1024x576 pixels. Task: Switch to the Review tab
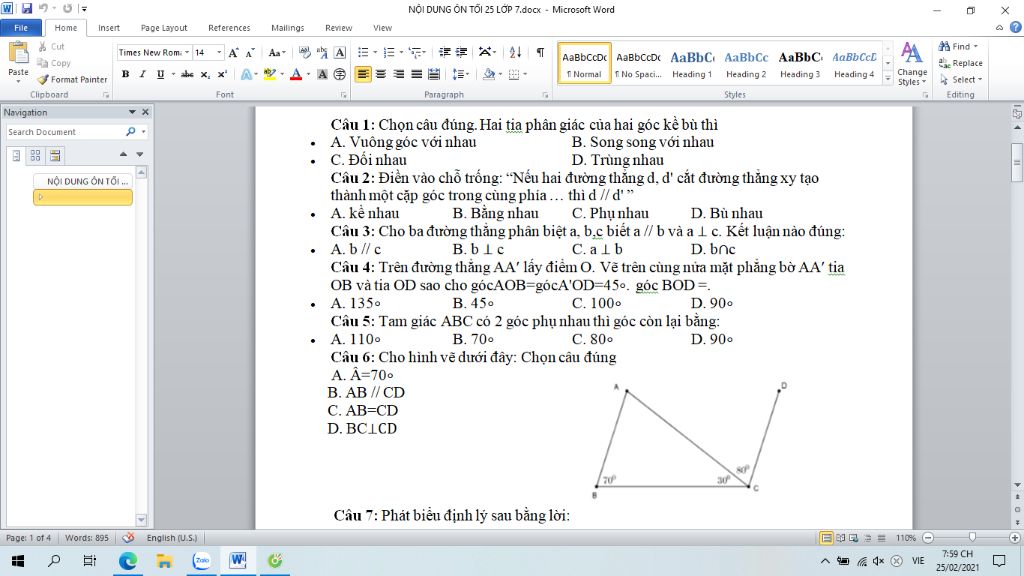[338, 27]
